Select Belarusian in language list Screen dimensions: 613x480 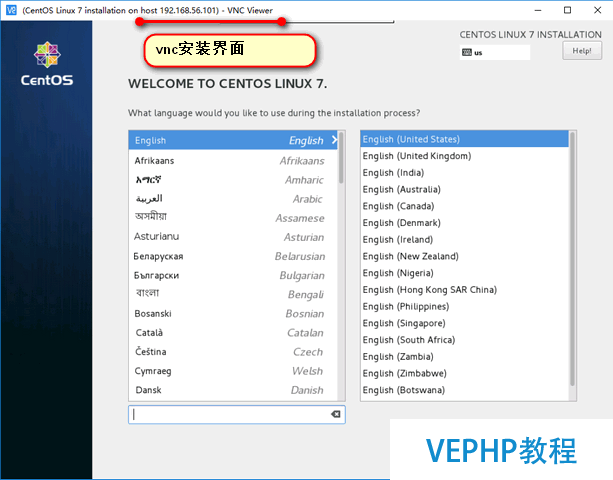[x=233, y=256]
